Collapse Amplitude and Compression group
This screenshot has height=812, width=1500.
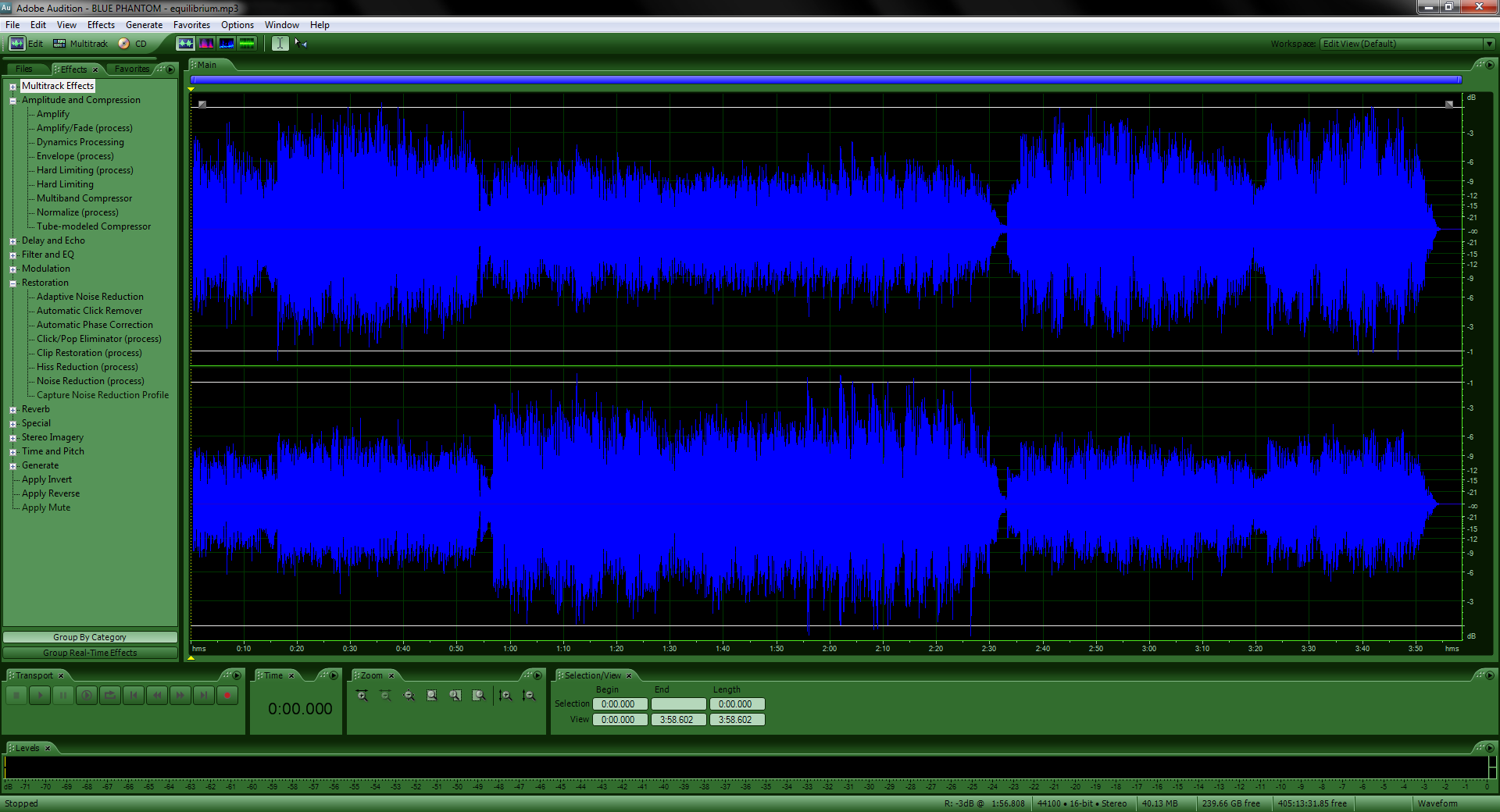click(x=12, y=101)
